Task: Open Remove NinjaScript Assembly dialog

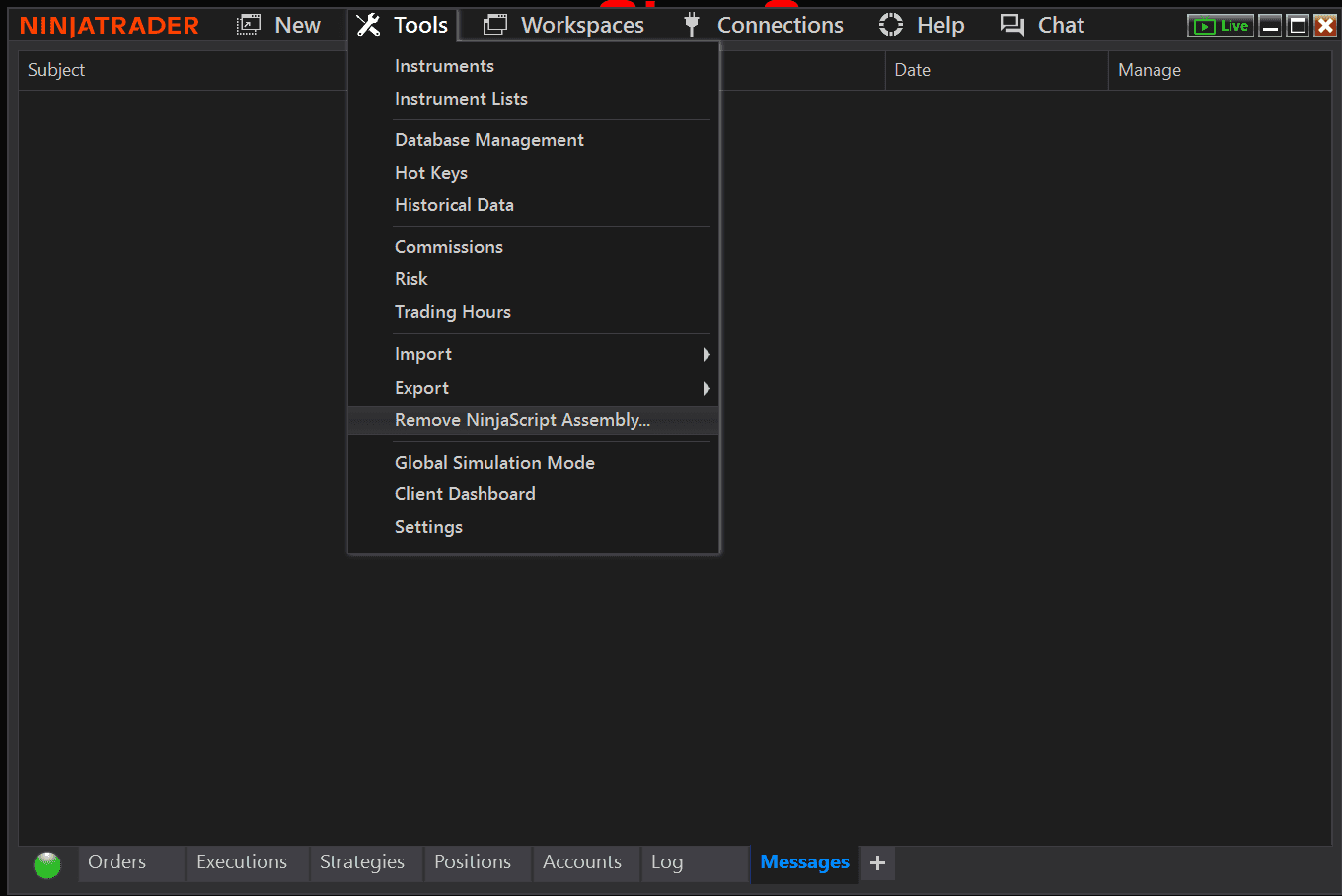Action: (522, 420)
